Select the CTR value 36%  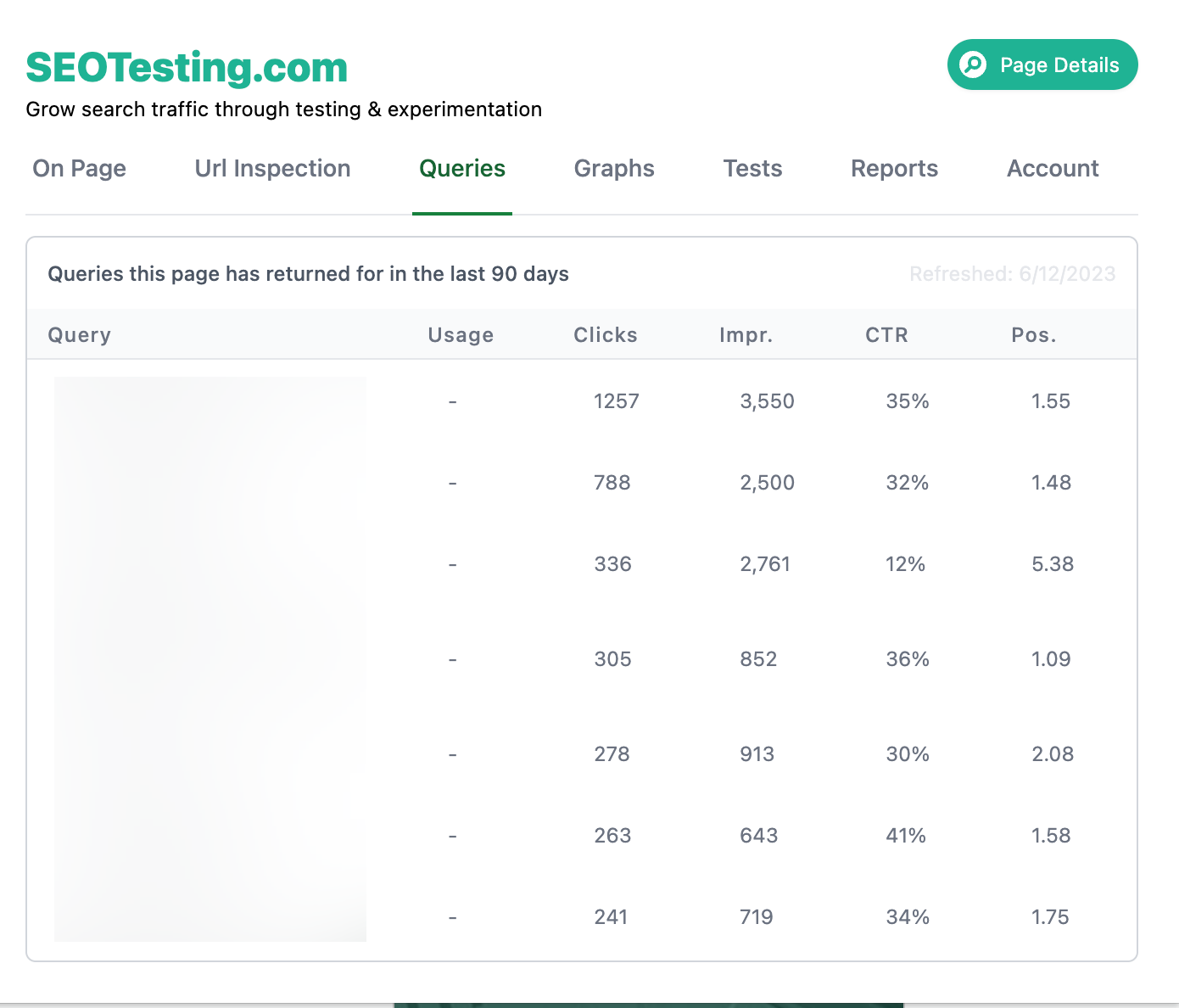click(x=908, y=659)
